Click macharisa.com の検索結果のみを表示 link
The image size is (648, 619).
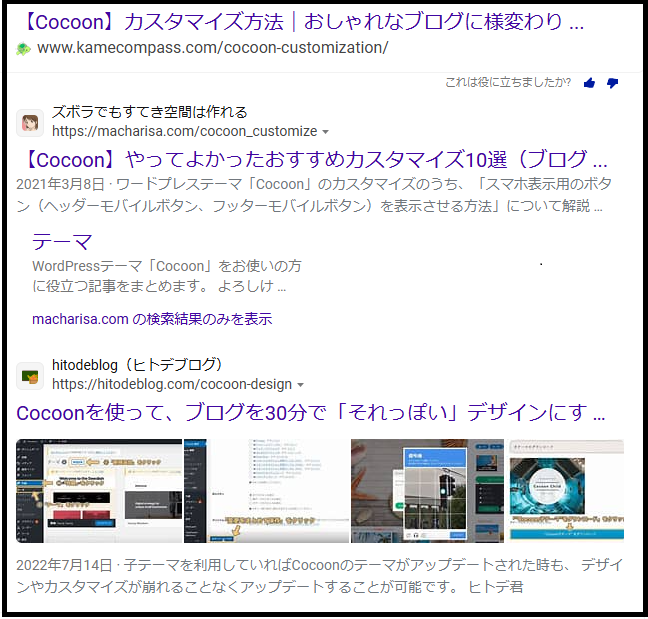coord(152,319)
